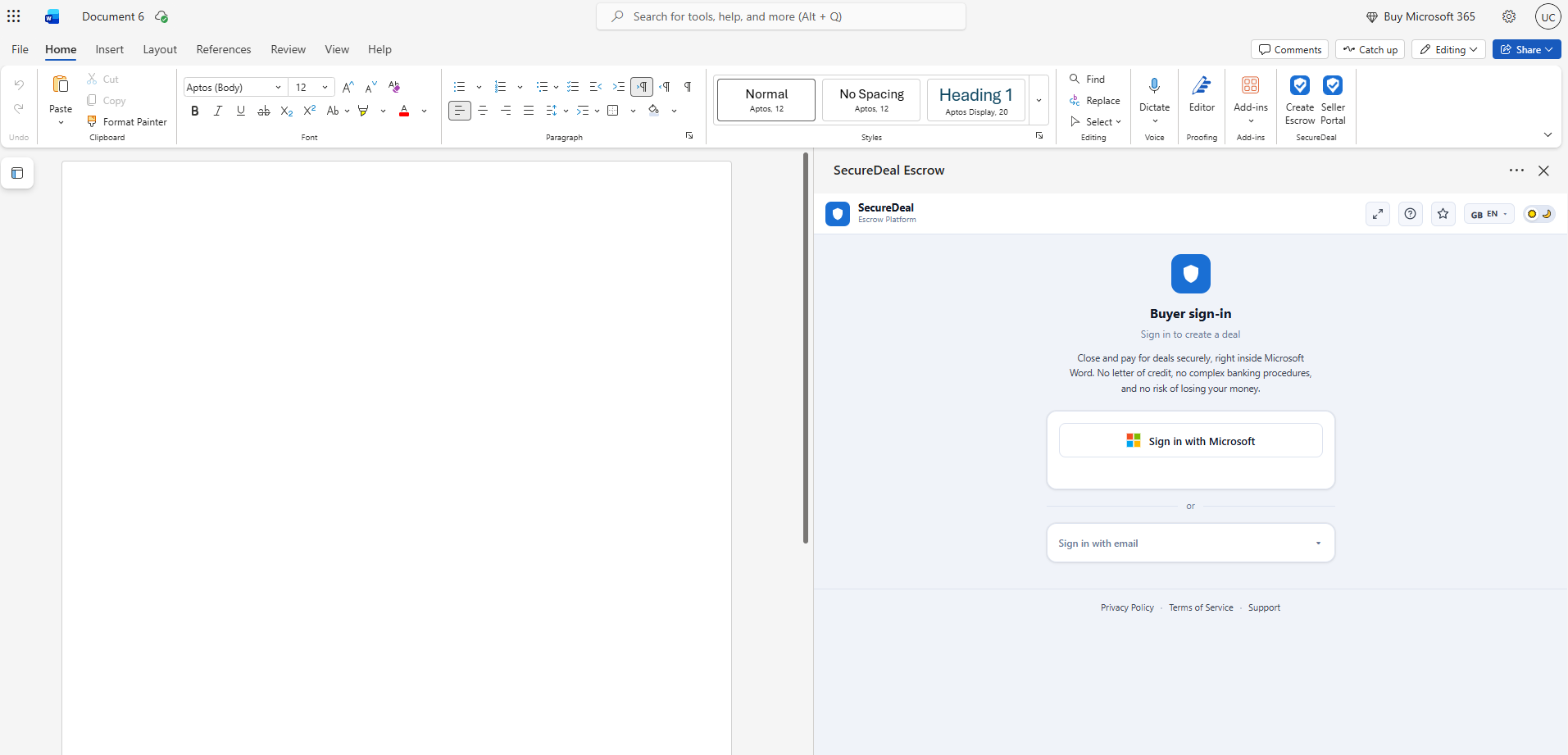The width and height of the screenshot is (1568, 755).
Task: Open the GB EN language selector
Action: click(1488, 214)
